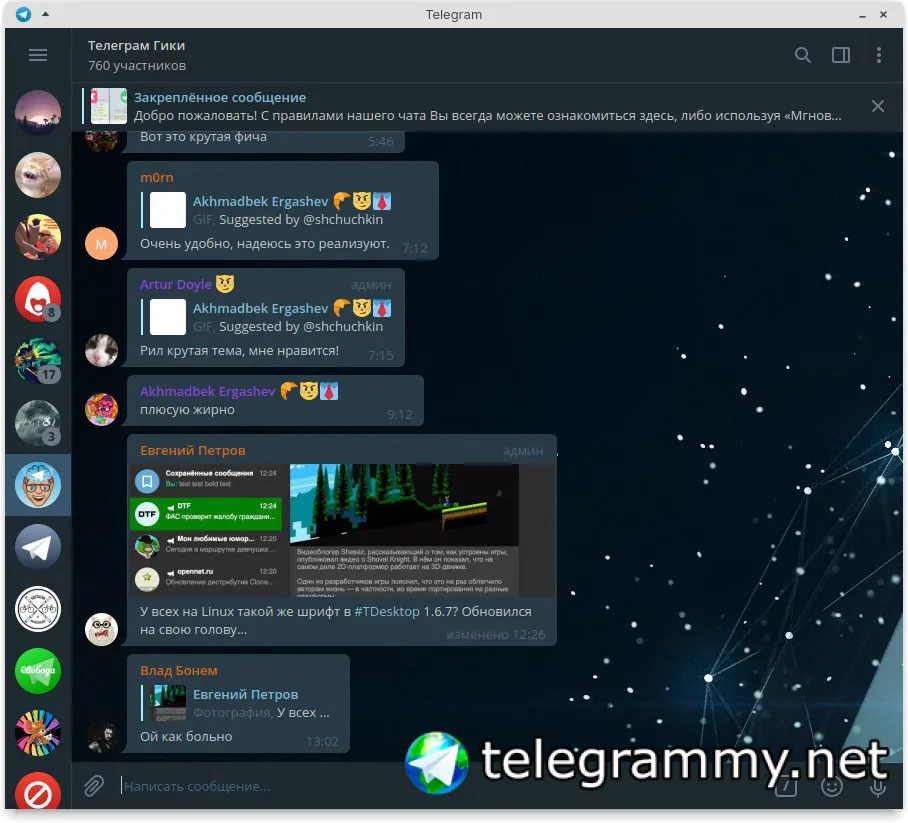Open the cat avatar chat in sidebar
Screen dimensions: 908x823
[x=38, y=175]
